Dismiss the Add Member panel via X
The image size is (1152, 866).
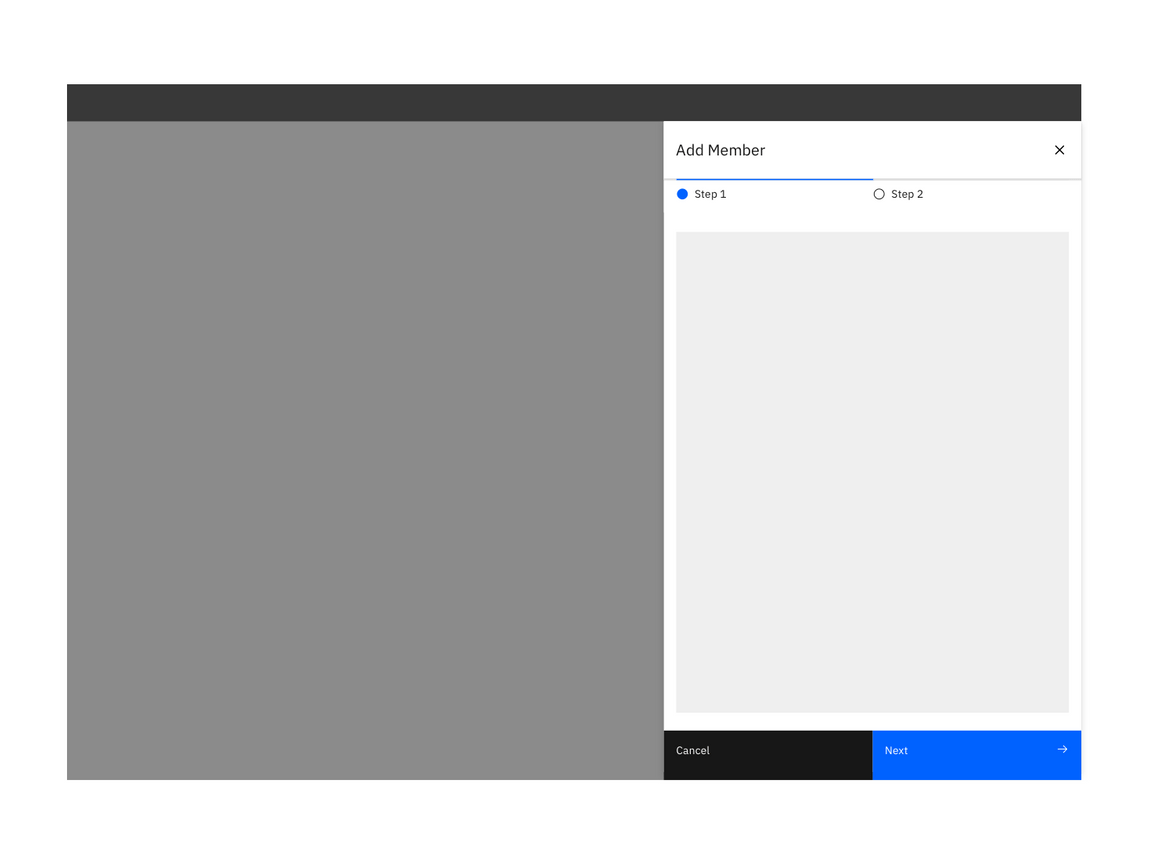pyautogui.click(x=1059, y=149)
